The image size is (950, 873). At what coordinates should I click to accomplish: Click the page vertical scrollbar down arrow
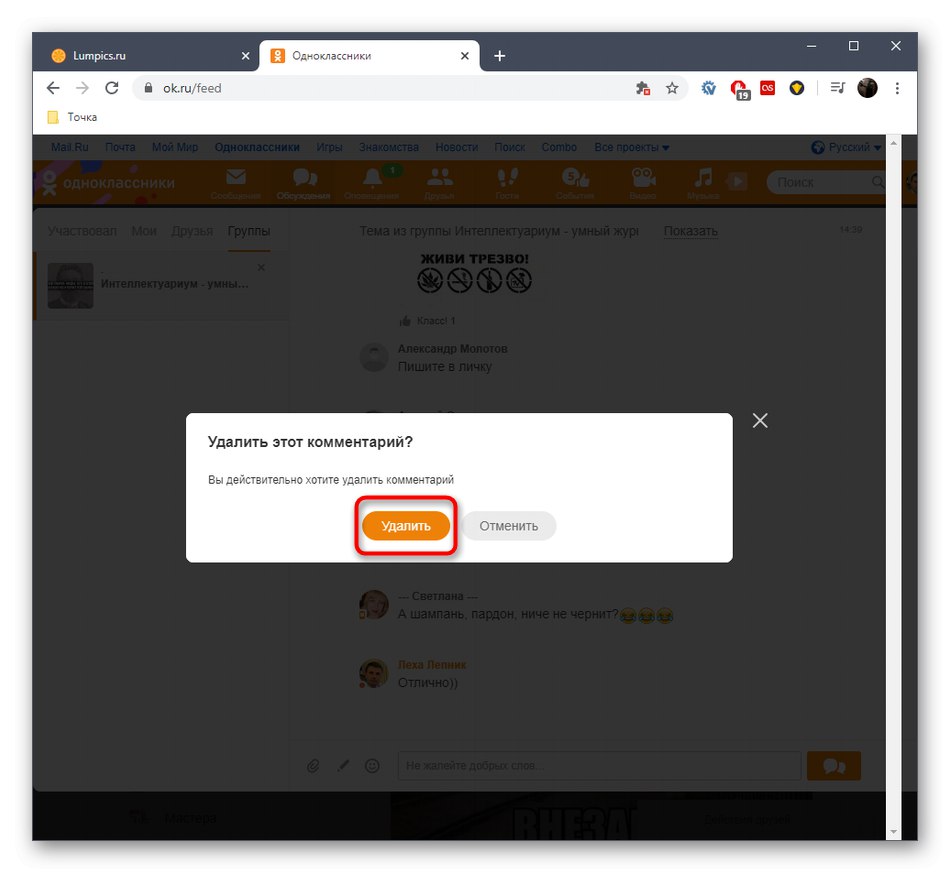click(x=893, y=832)
